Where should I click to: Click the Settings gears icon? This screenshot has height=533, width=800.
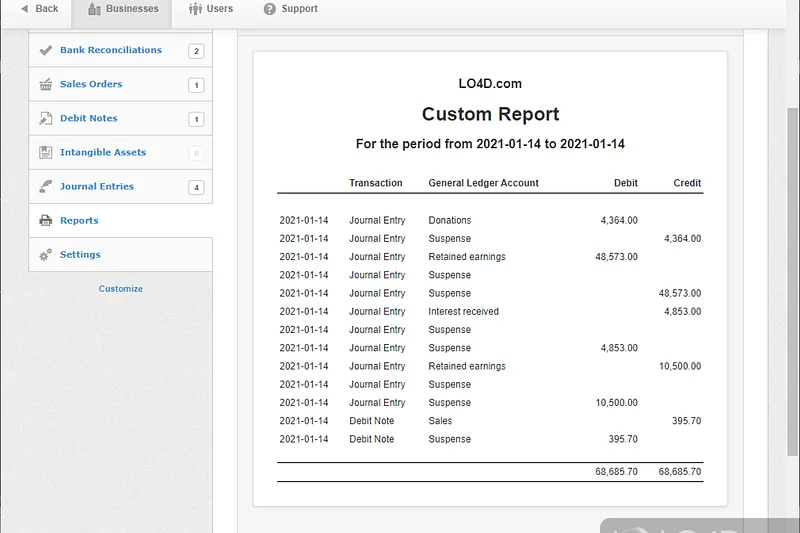(45, 255)
